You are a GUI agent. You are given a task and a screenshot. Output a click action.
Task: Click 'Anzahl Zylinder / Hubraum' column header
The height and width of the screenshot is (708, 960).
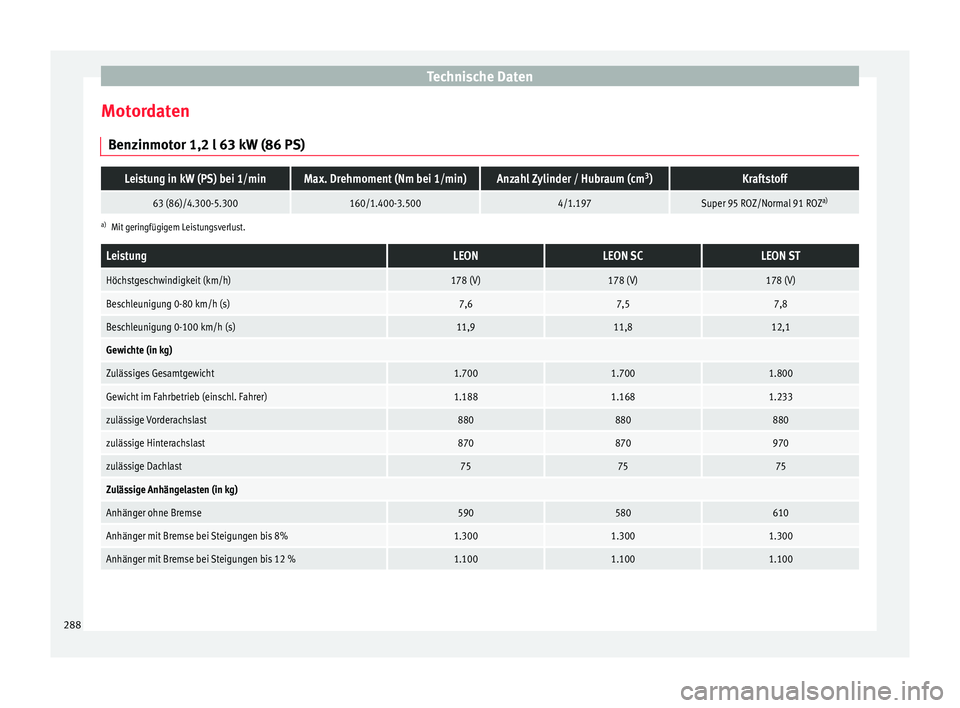point(574,179)
